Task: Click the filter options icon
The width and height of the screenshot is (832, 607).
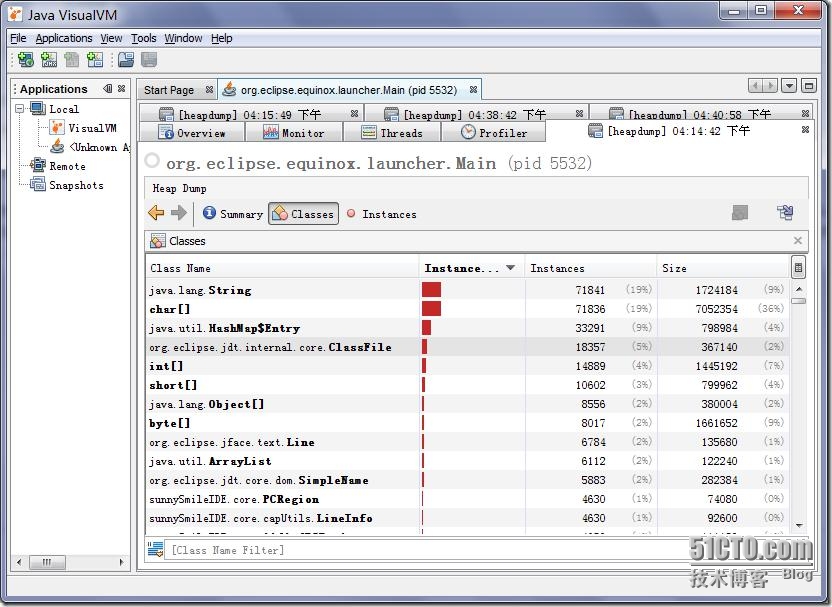Action: [x=155, y=550]
